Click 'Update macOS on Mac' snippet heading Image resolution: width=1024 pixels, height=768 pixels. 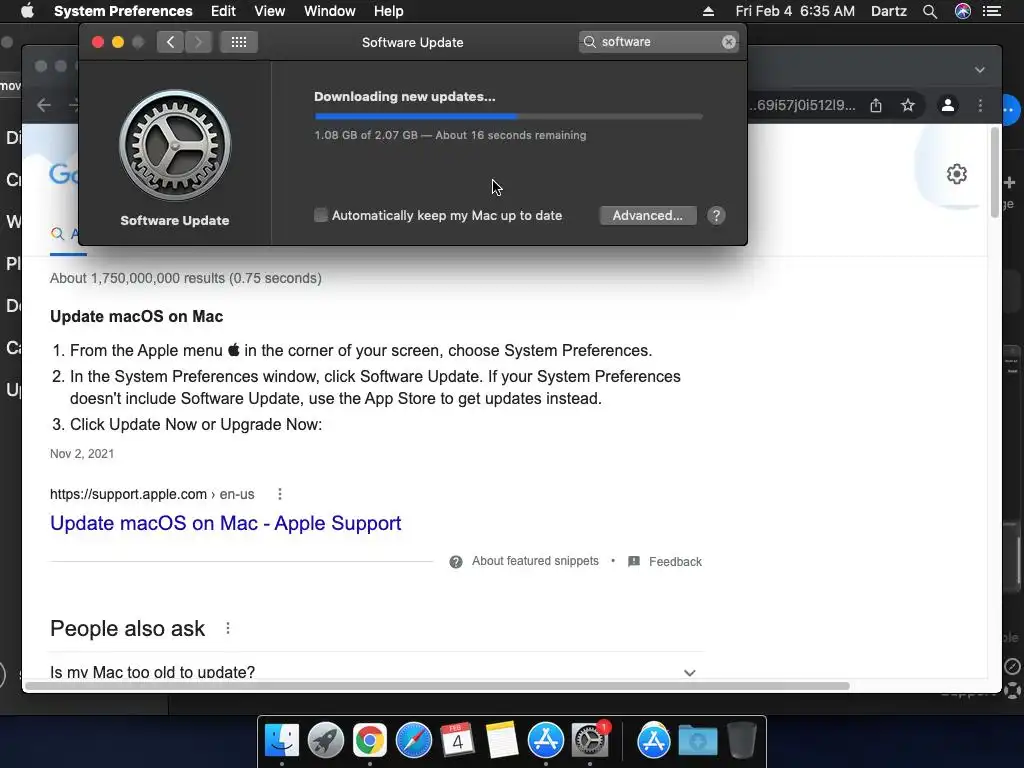point(136,317)
